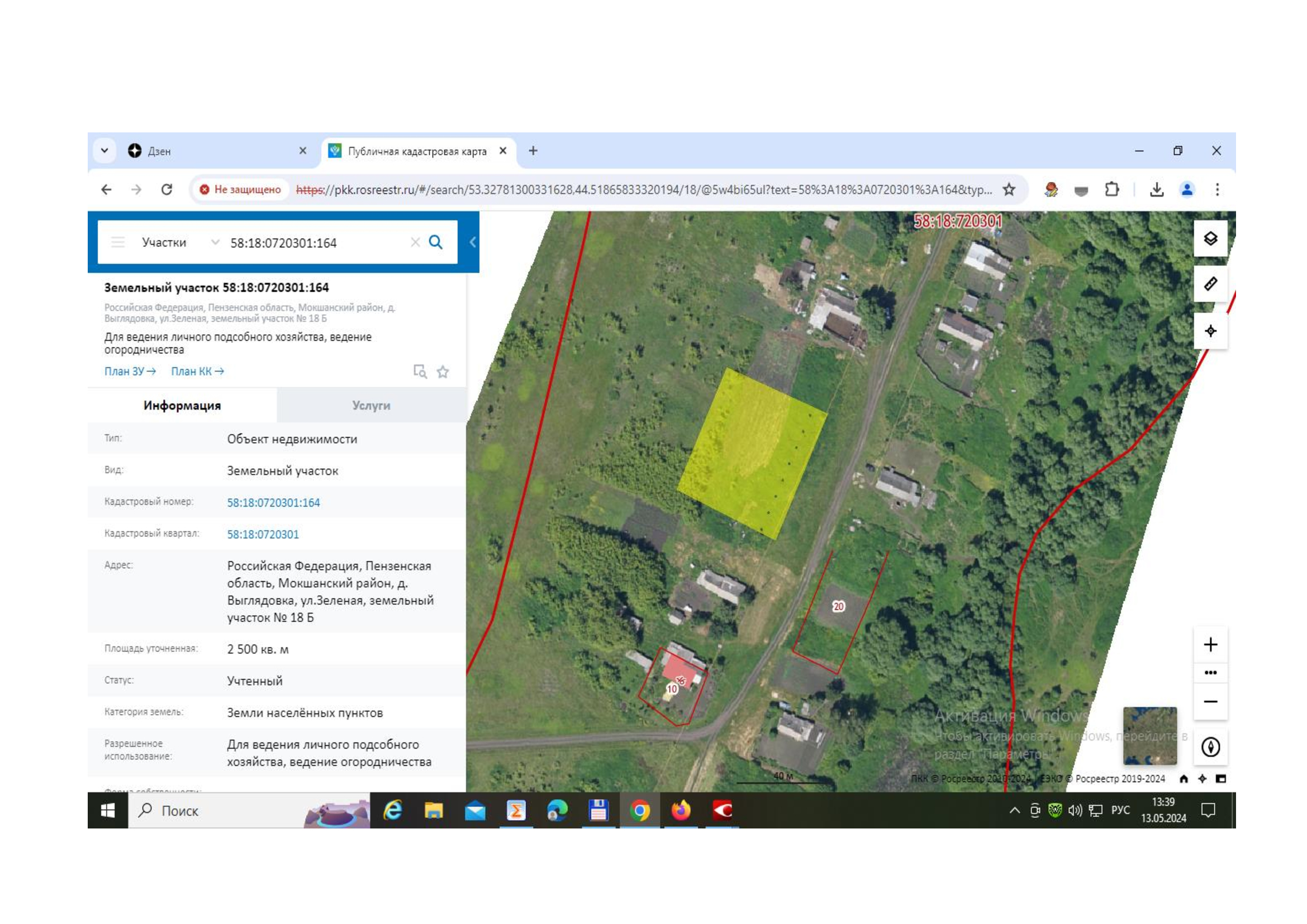The width and height of the screenshot is (1307, 924).
Task: Click the parcel marker labeled 20
Action: point(838,607)
